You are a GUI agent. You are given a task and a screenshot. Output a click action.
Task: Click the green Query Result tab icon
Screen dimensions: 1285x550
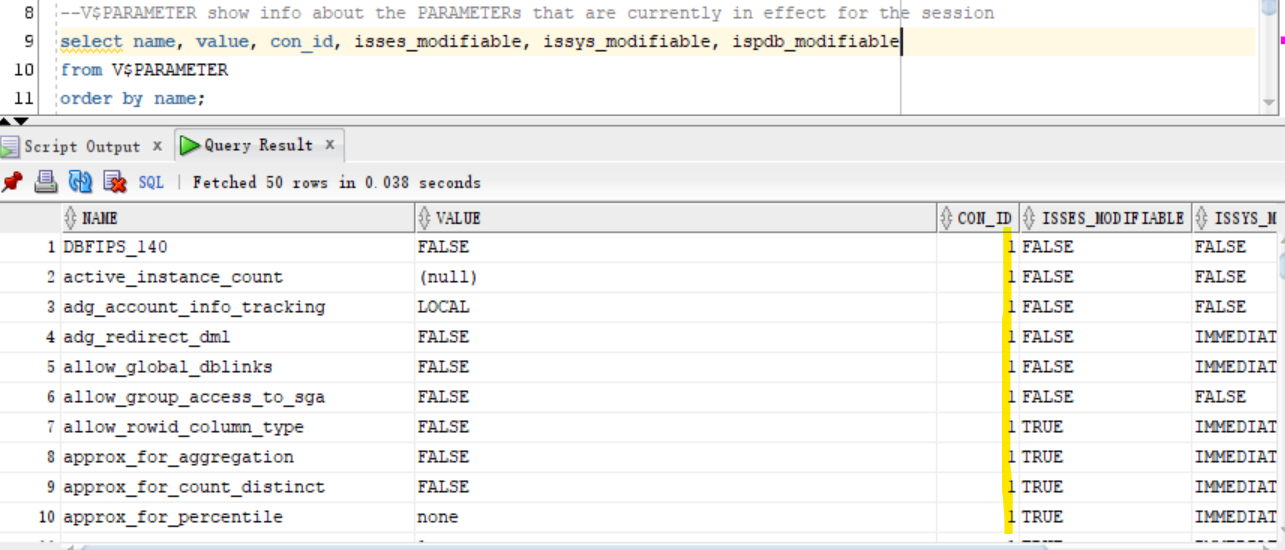coord(190,145)
